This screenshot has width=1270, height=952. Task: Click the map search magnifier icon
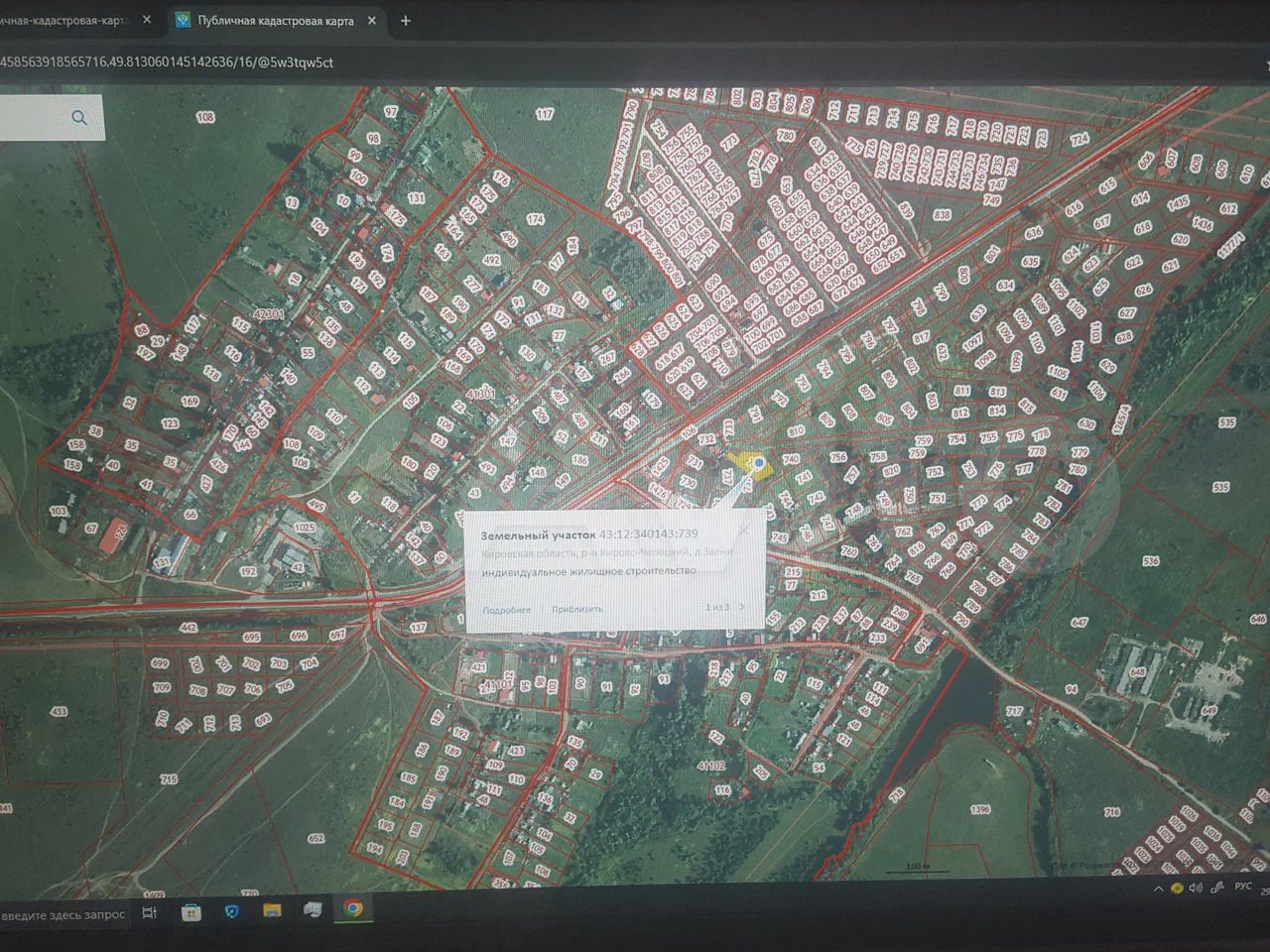click(x=79, y=118)
